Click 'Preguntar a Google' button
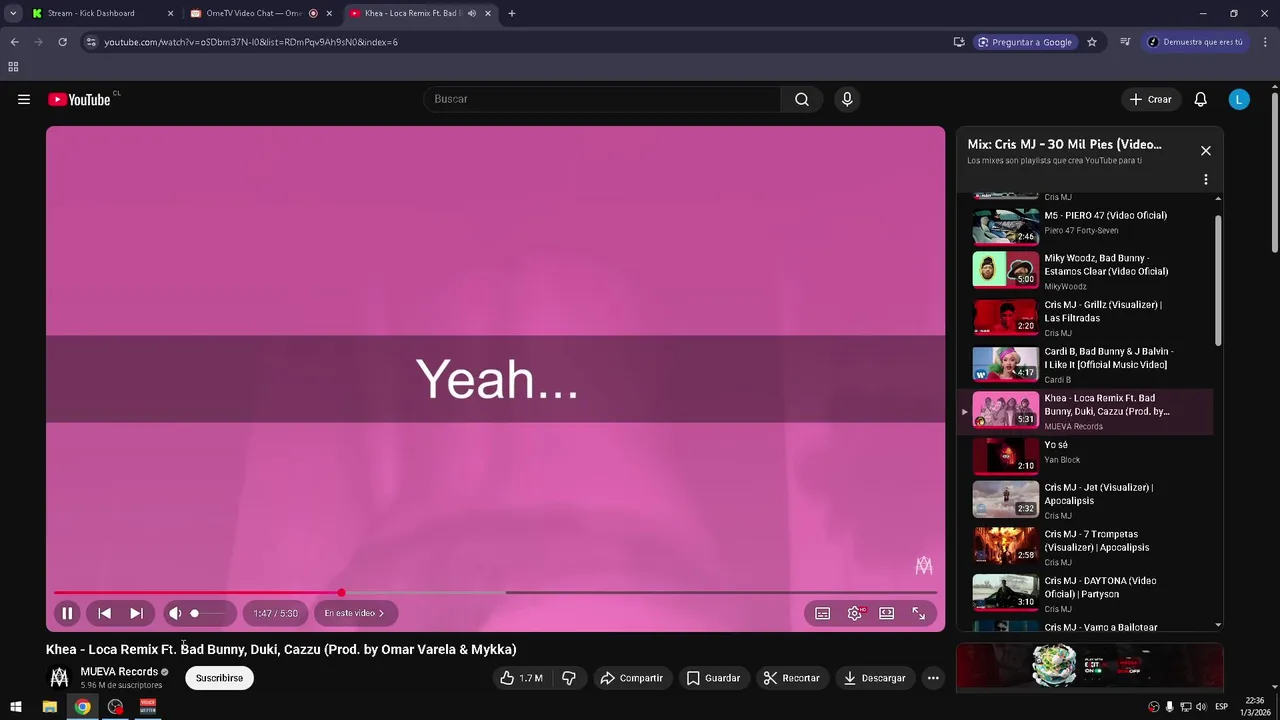1280x720 pixels. pos(1024,42)
